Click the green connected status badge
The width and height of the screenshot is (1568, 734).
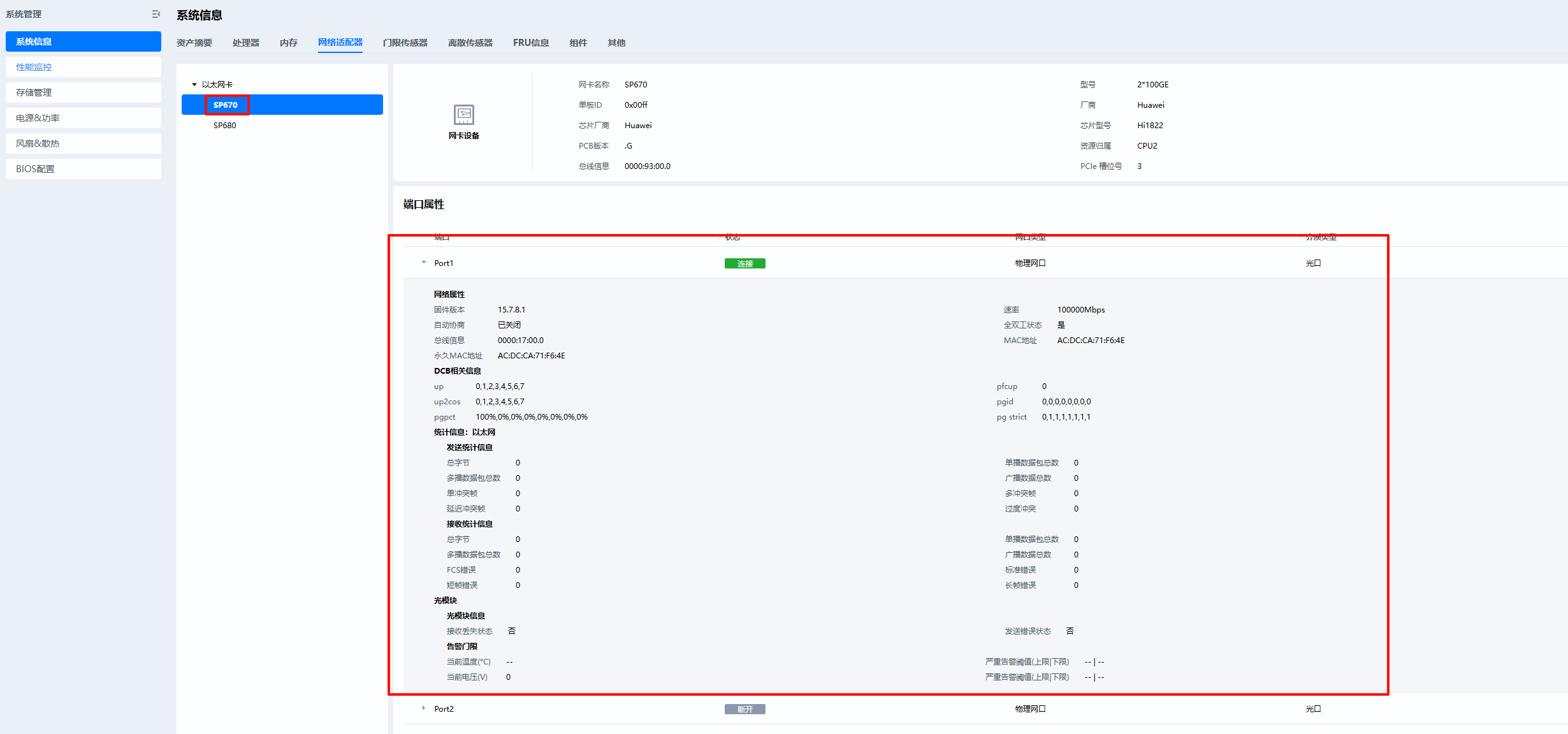click(x=744, y=263)
